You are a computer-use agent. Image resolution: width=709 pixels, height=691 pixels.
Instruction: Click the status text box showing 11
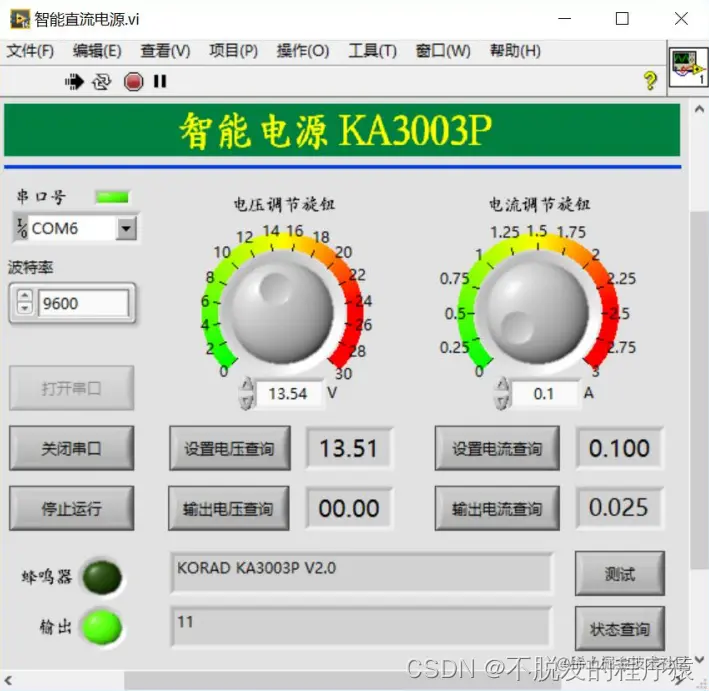coord(361,627)
